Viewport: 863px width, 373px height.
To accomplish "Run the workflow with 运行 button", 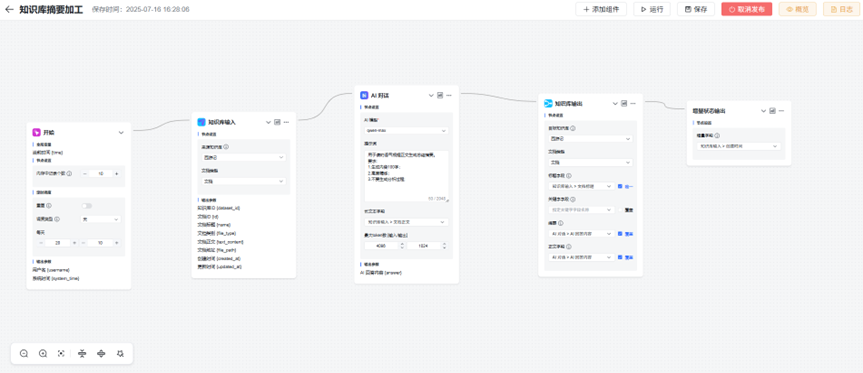I will click(x=652, y=9).
